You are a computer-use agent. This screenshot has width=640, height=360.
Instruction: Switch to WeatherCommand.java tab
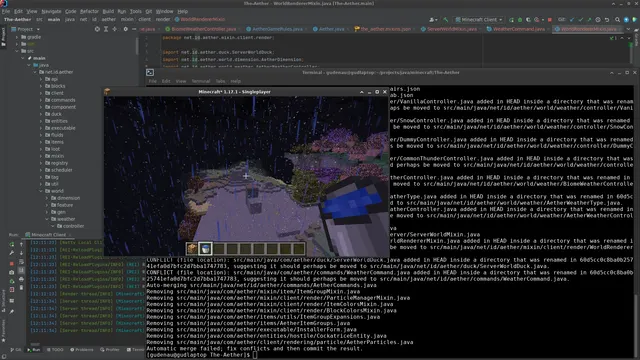[518, 29]
